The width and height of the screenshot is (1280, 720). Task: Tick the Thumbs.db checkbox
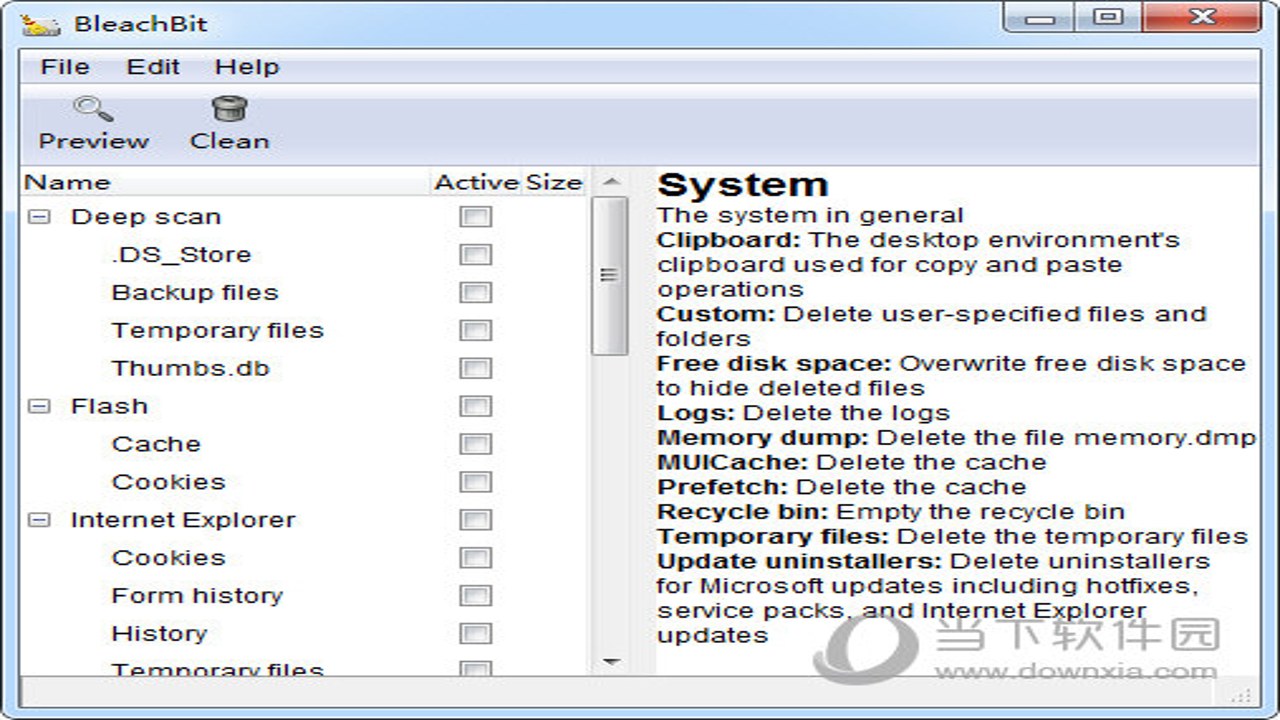(476, 369)
